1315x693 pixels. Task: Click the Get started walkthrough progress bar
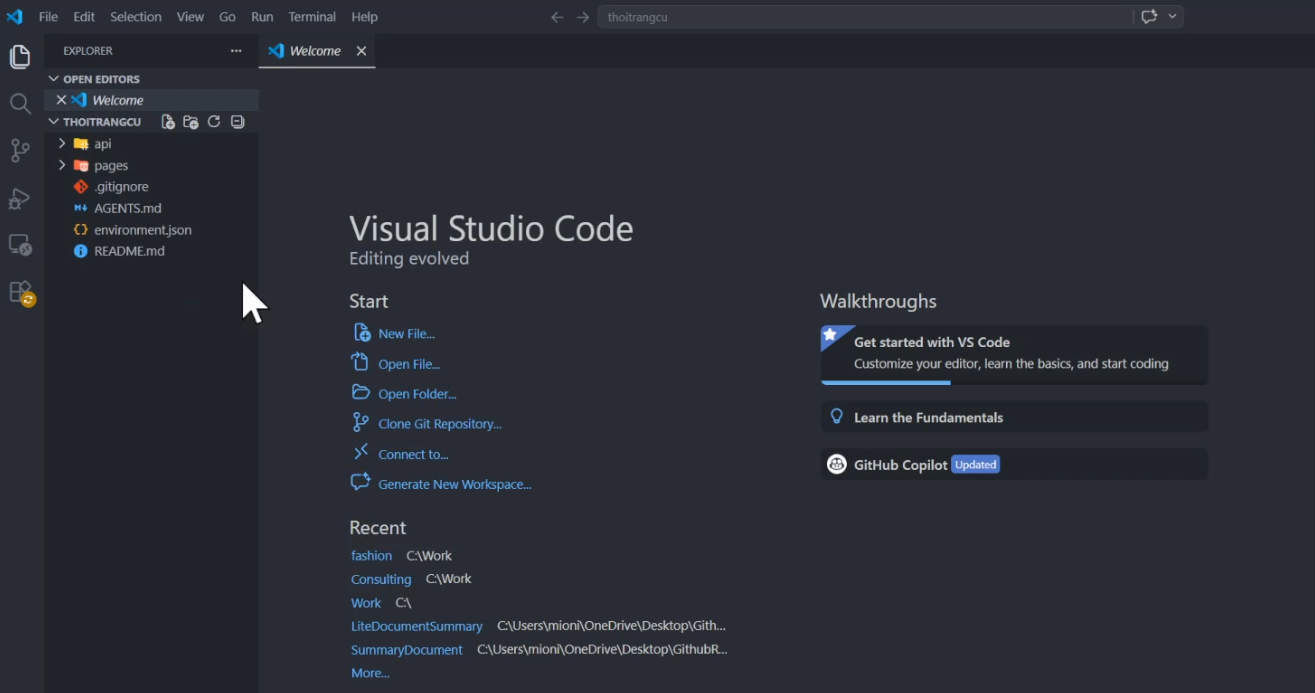(x=1014, y=382)
